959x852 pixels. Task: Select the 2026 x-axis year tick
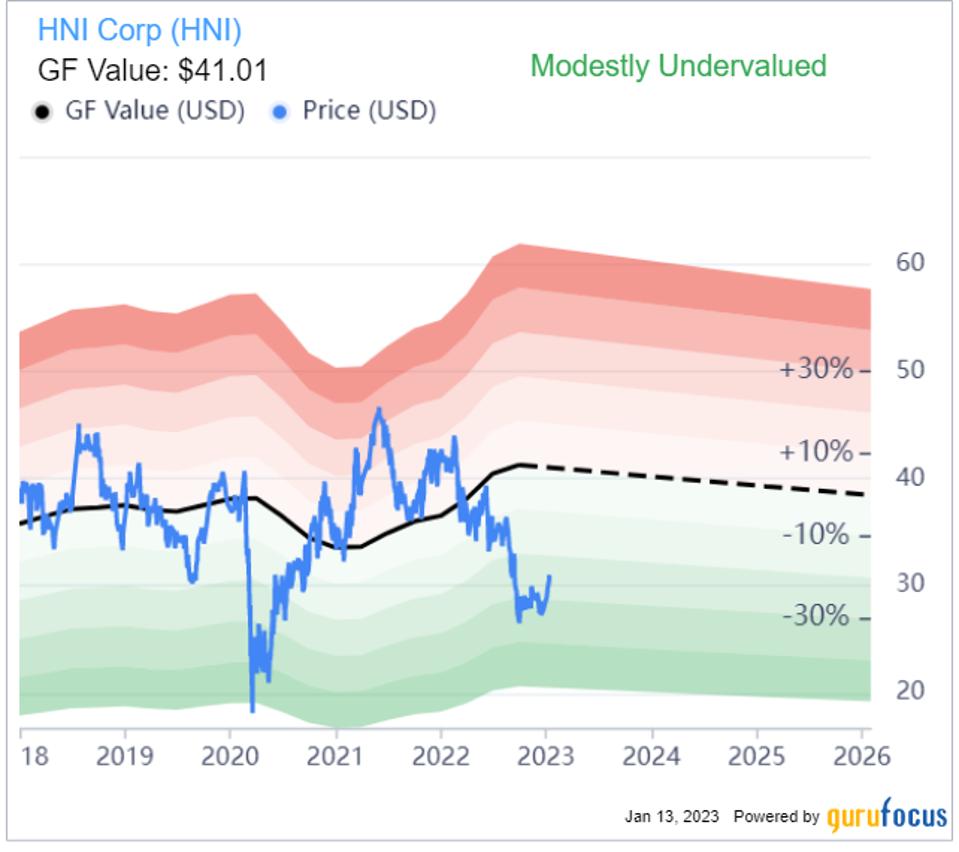point(862,757)
